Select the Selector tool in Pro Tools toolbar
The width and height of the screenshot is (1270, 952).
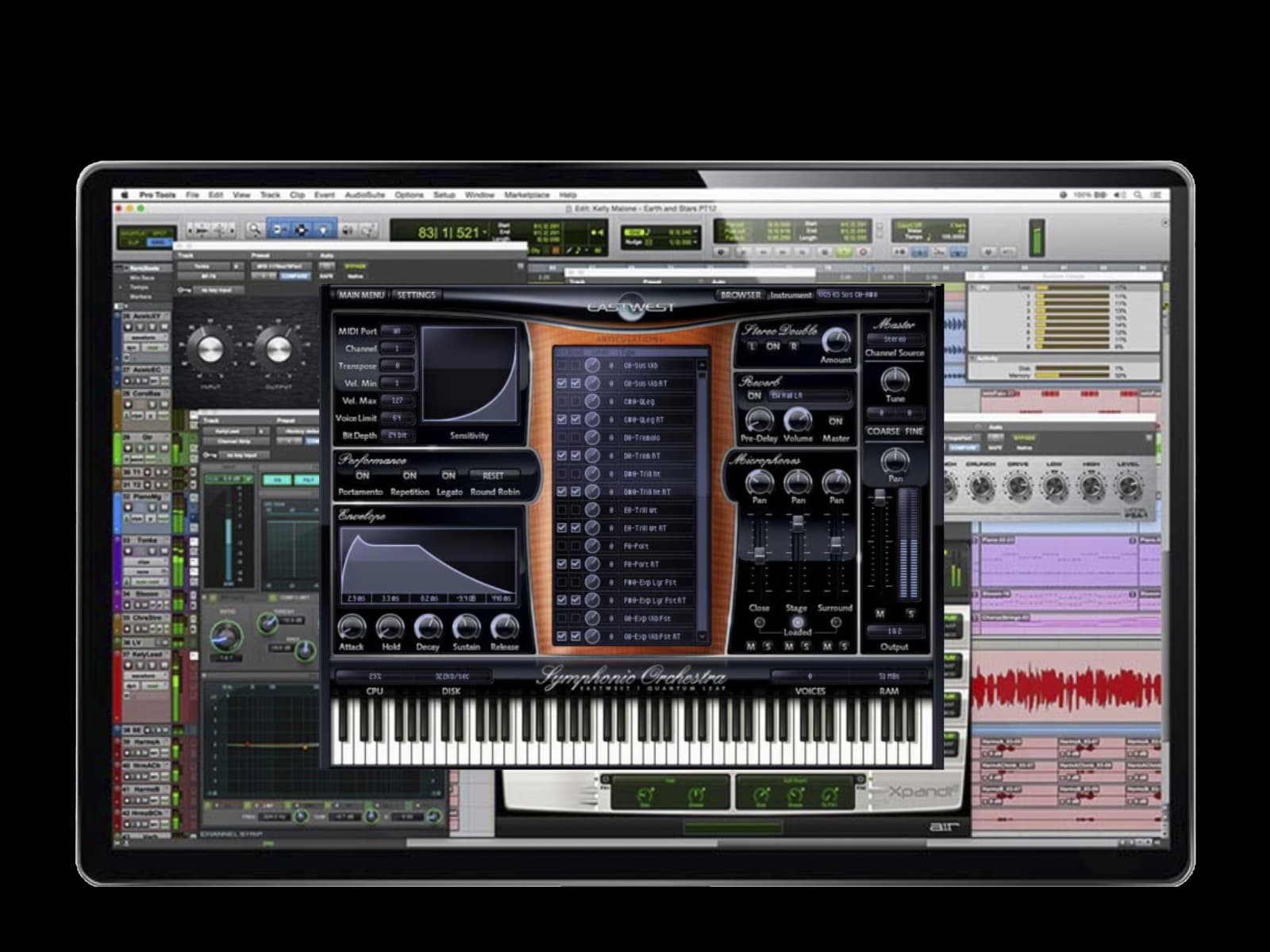click(301, 229)
